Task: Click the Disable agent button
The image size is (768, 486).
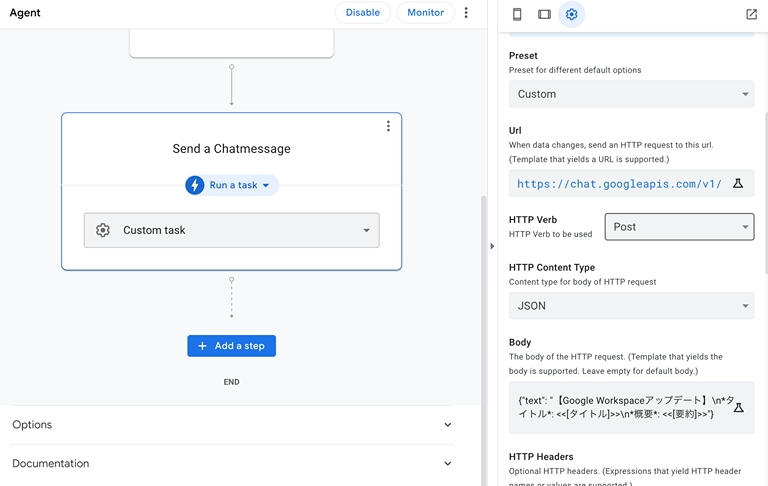Action: (x=362, y=13)
